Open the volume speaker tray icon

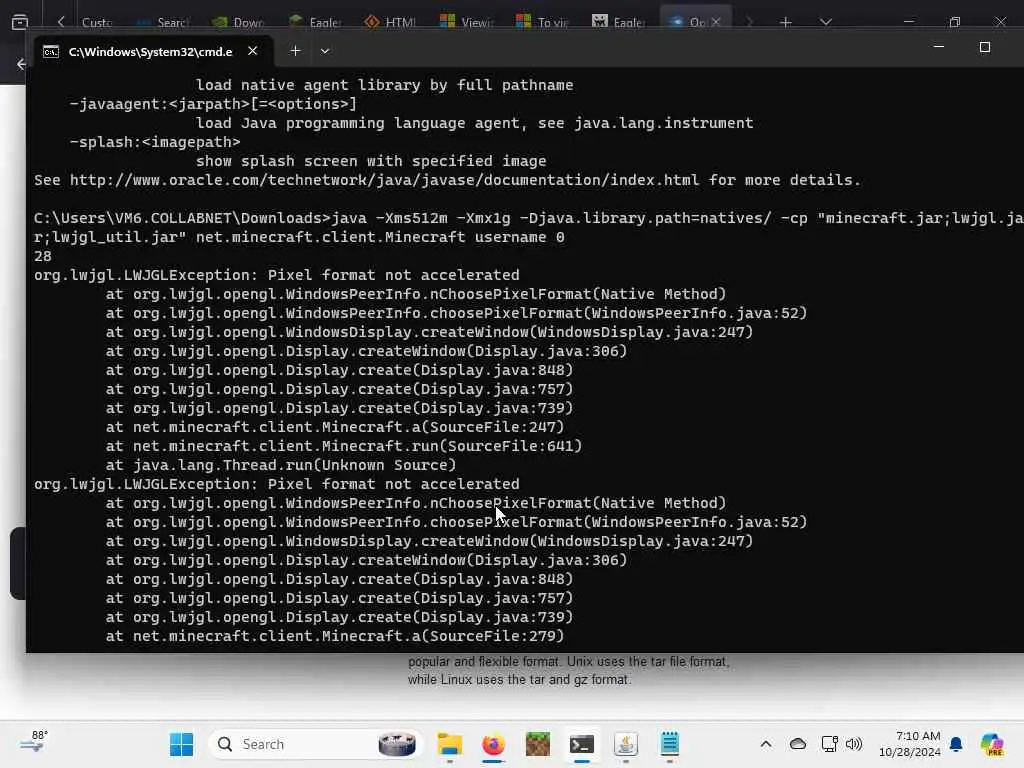click(x=854, y=744)
